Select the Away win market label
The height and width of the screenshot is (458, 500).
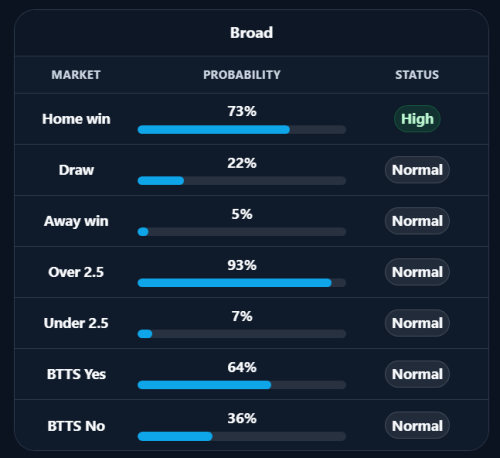coord(76,221)
